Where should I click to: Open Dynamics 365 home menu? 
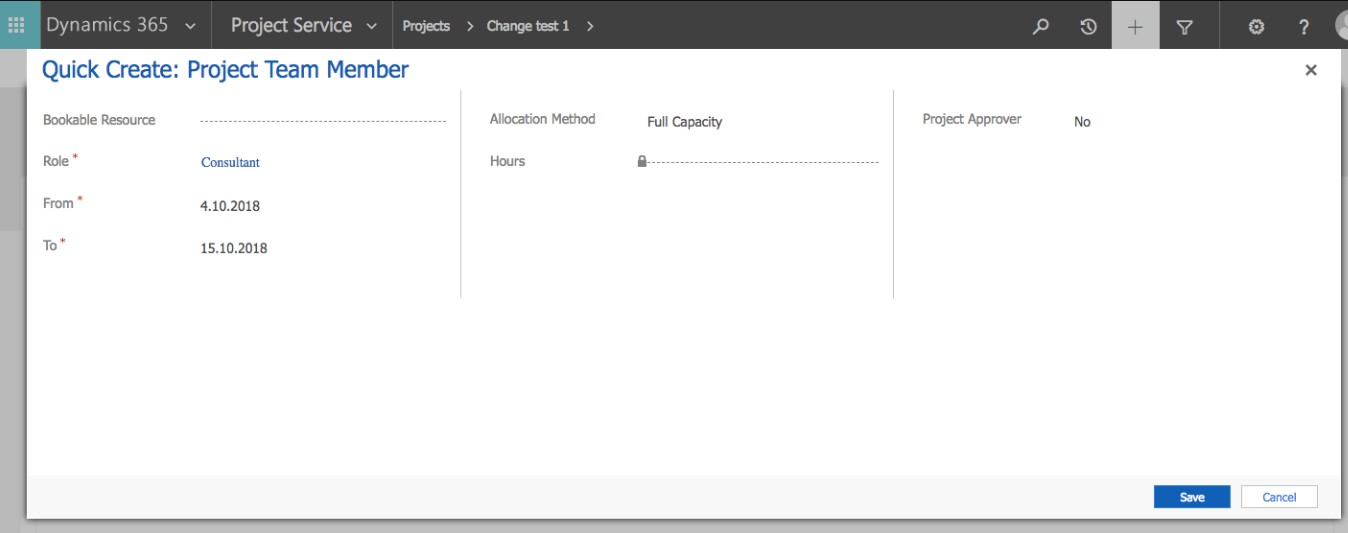[x=107, y=25]
